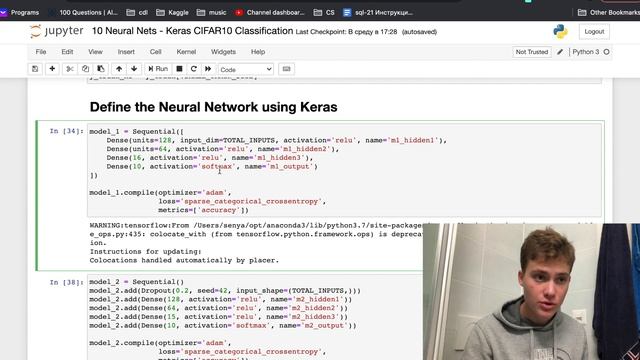
Task: Interrupt the kernel with stop icon
Action: point(179,69)
